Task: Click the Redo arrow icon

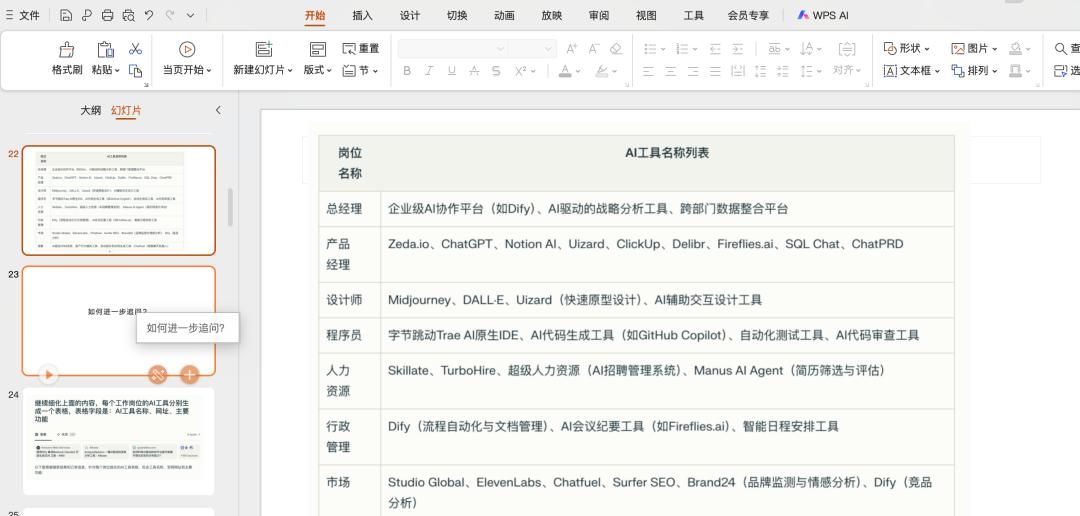Action: tap(170, 15)
